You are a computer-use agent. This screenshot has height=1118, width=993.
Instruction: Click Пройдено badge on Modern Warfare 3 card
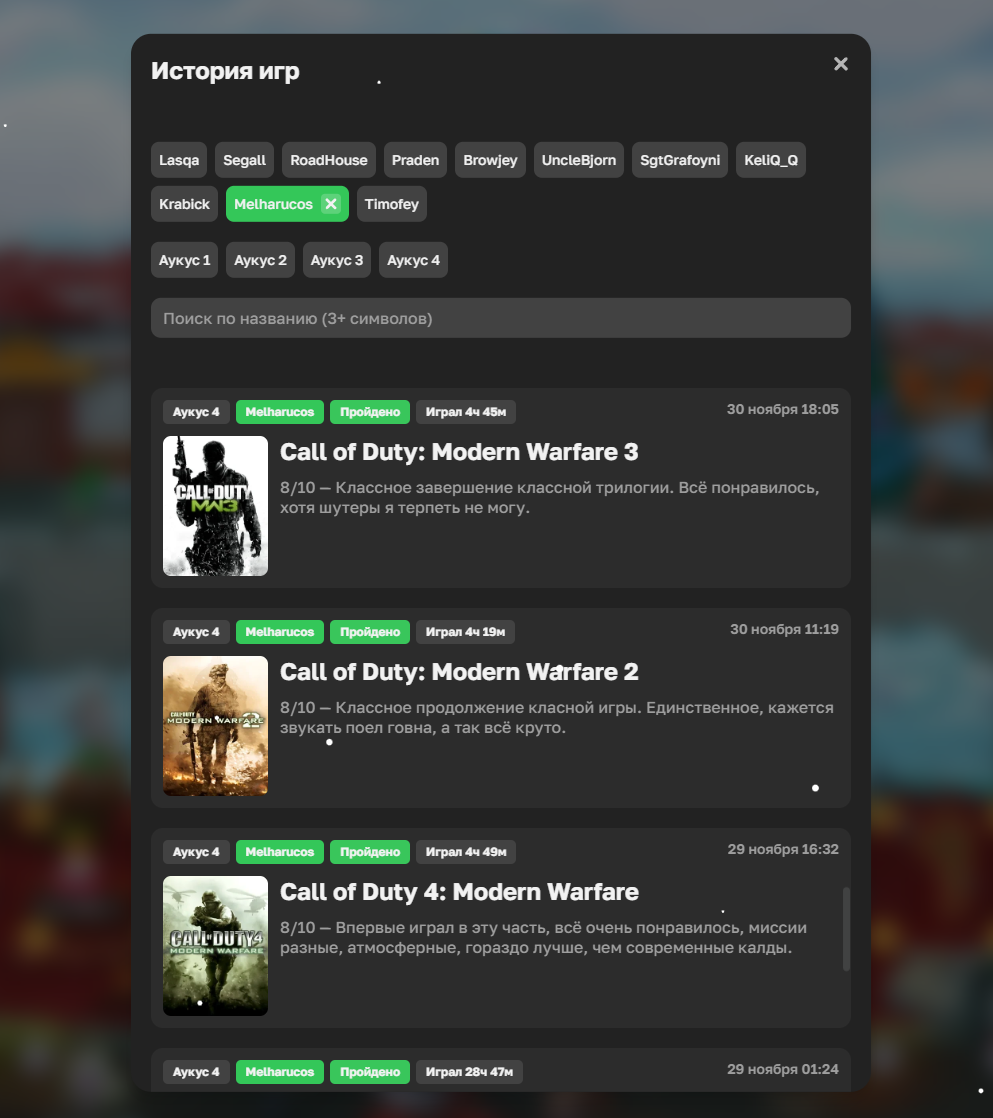pos(370,412)
